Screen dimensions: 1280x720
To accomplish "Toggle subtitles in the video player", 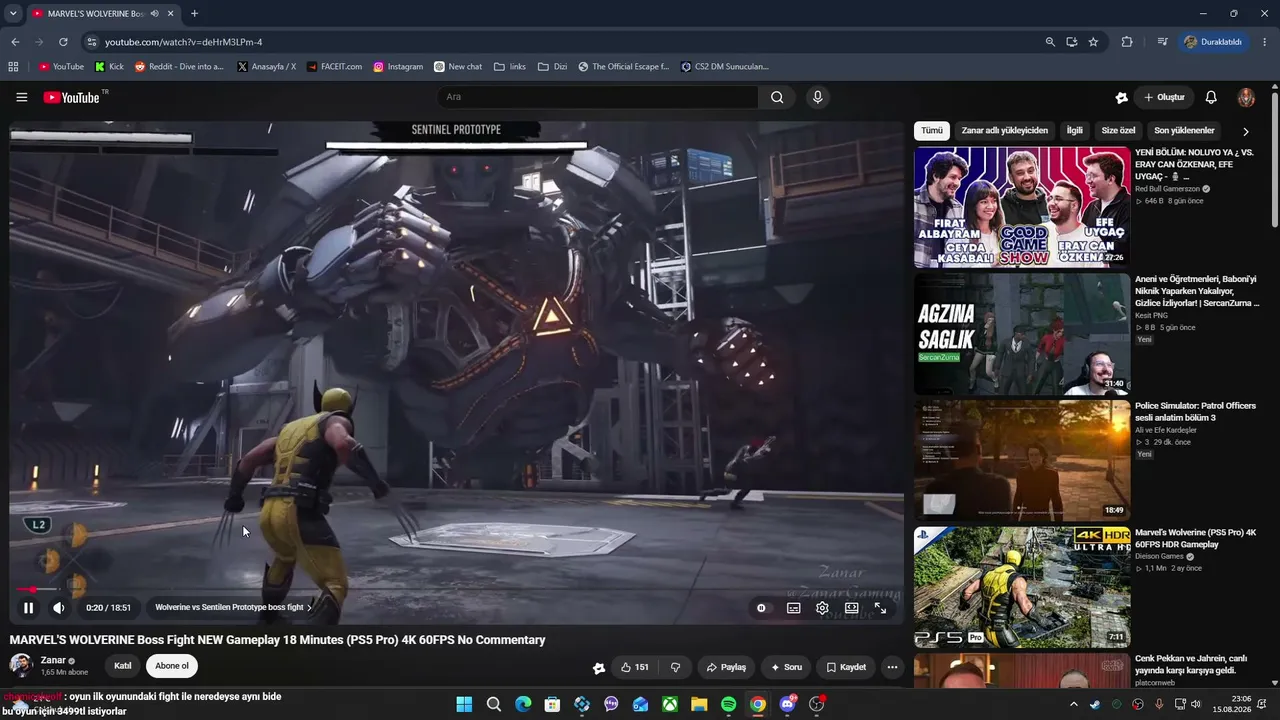I will pyautogui.click(x=793, y=607).
